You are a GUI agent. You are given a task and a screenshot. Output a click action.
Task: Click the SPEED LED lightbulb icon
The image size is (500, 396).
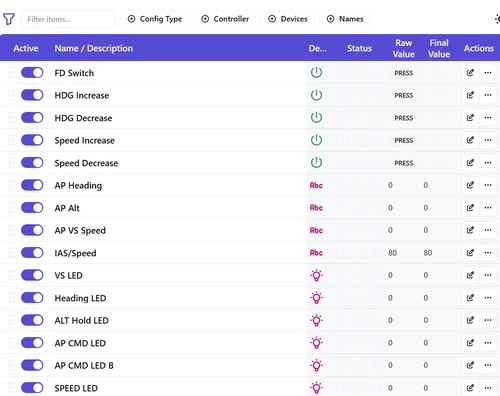316,388
